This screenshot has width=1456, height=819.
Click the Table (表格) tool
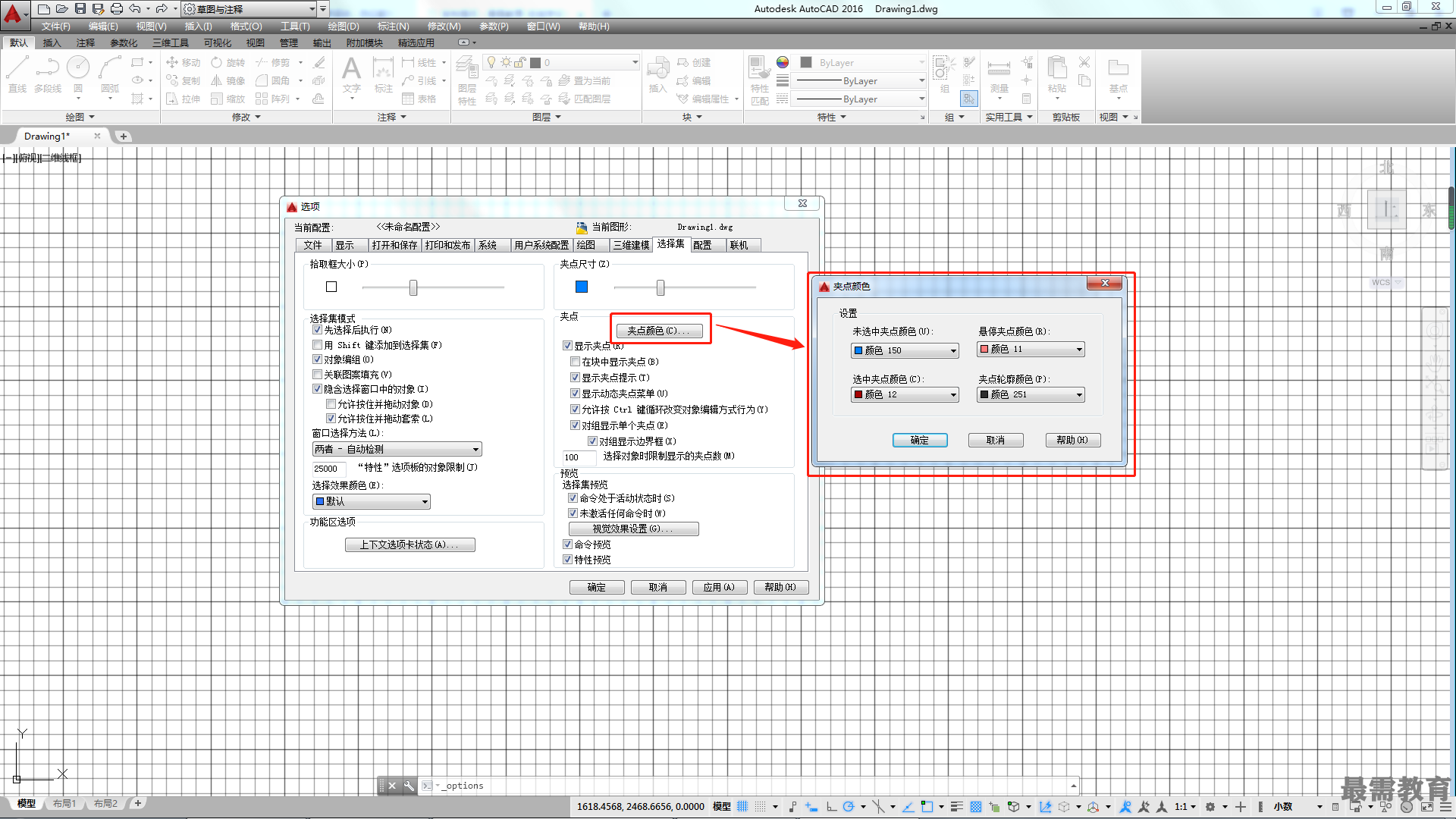419,99
